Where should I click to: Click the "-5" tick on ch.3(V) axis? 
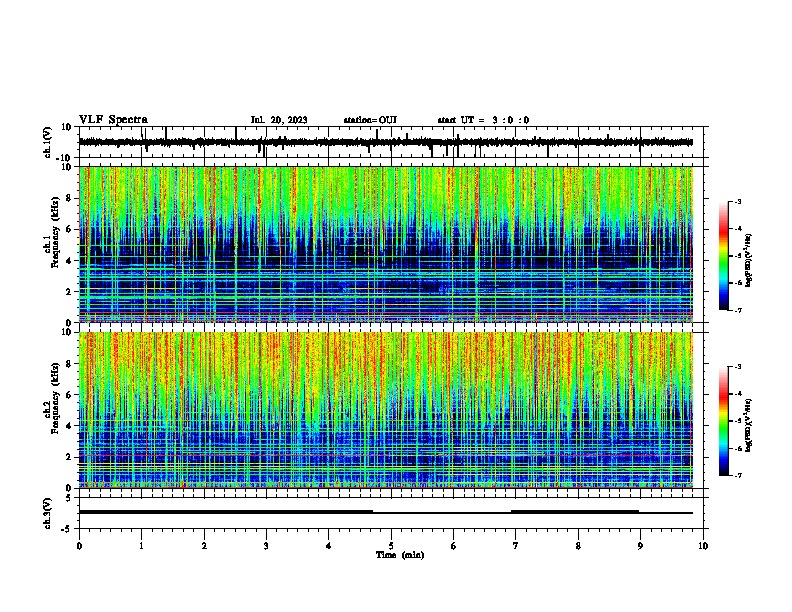(x=68, y=529)
